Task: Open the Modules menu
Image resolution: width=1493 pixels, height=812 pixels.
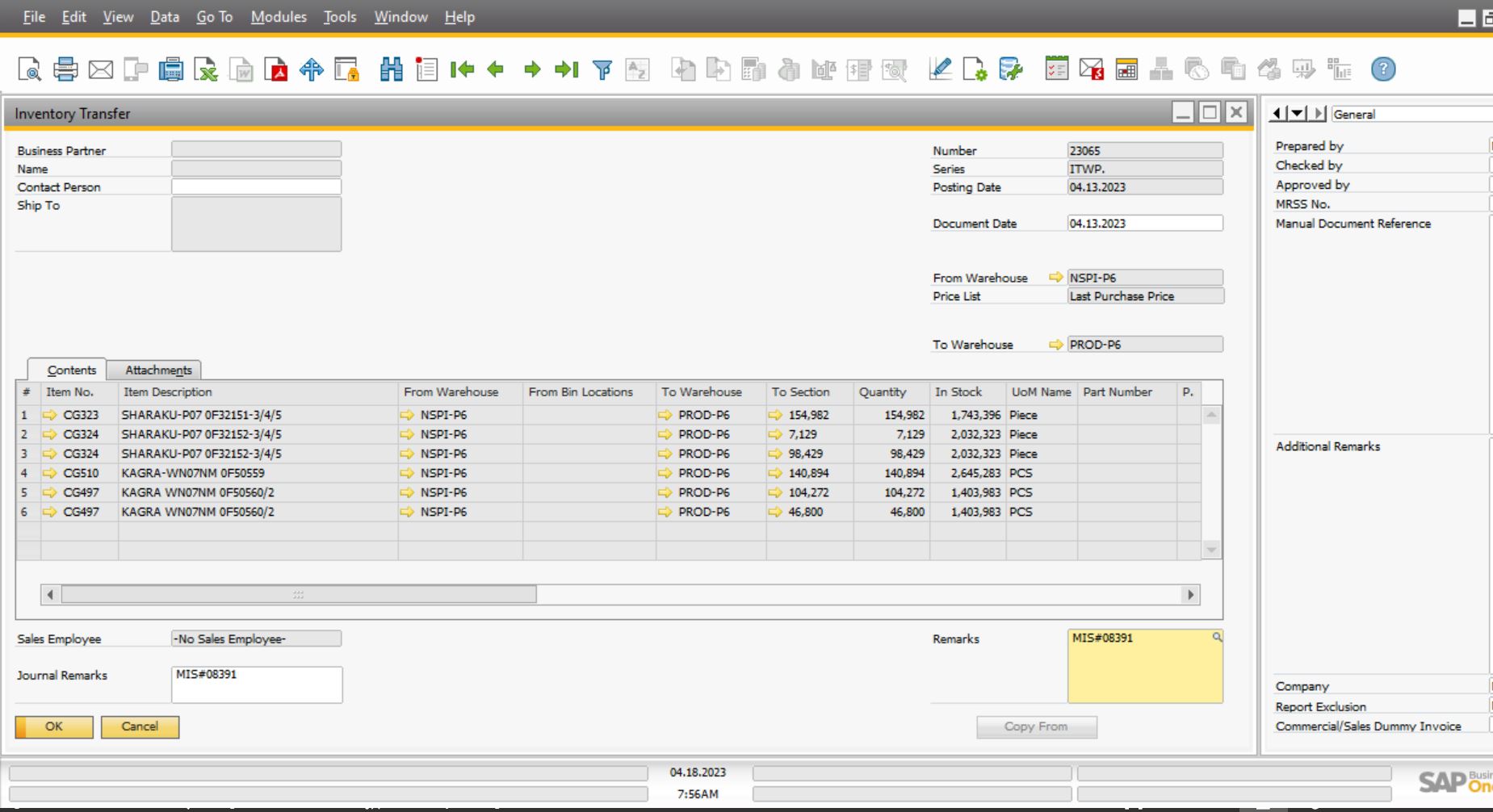Action: click(279, 17)
